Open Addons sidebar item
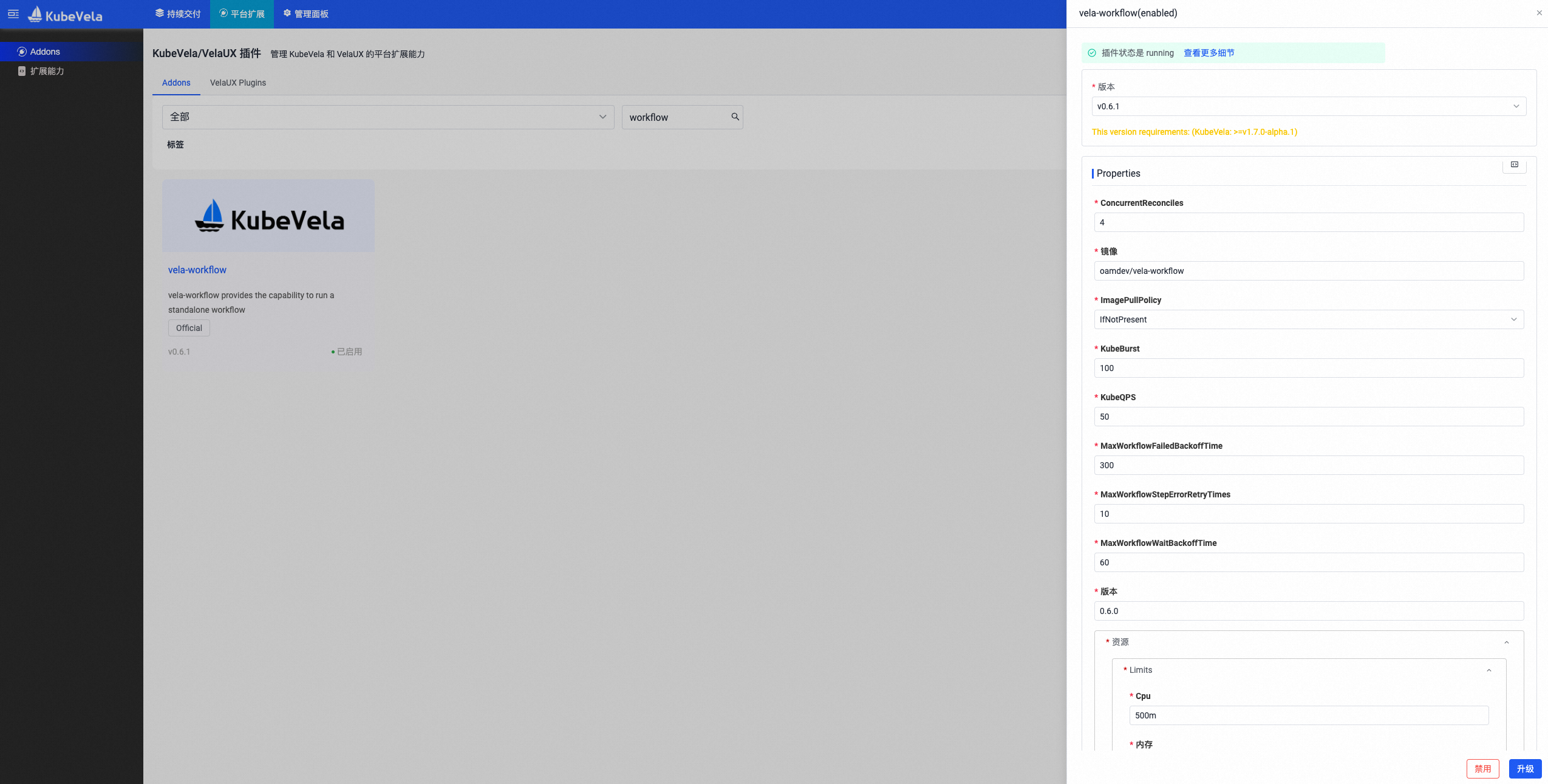This screenshot has width=1548, height=784. pos(45,52)
